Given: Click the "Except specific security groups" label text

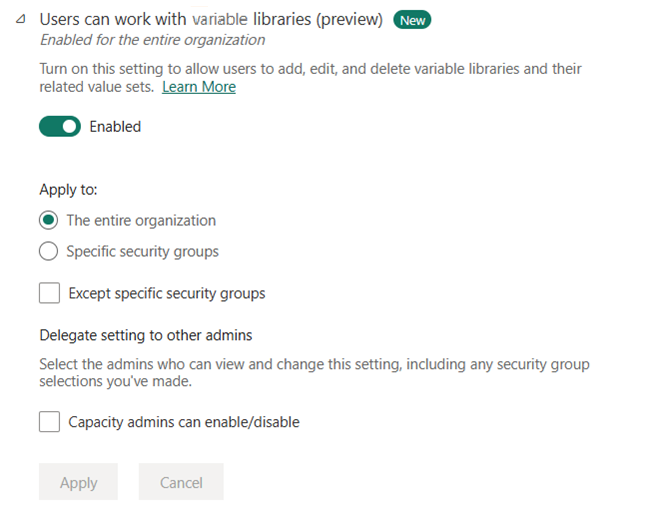Looking at the screenshot, I should pyautogui.click(x=166, y=294).
